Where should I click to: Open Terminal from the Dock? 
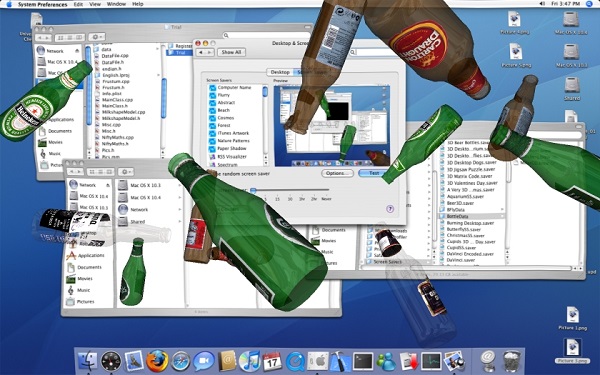click(363, 361)
